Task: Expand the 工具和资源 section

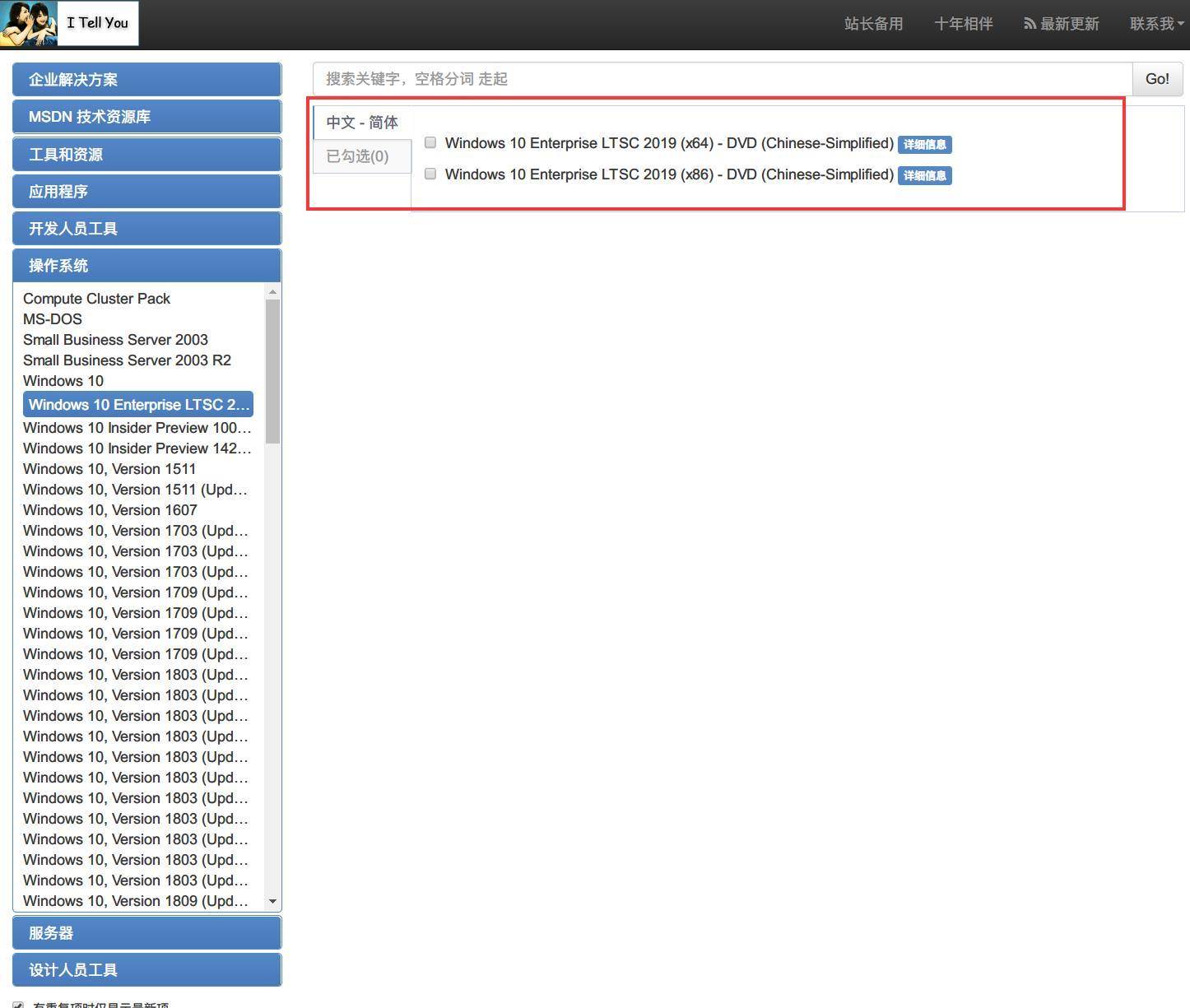Action: [x=146, y=155]
